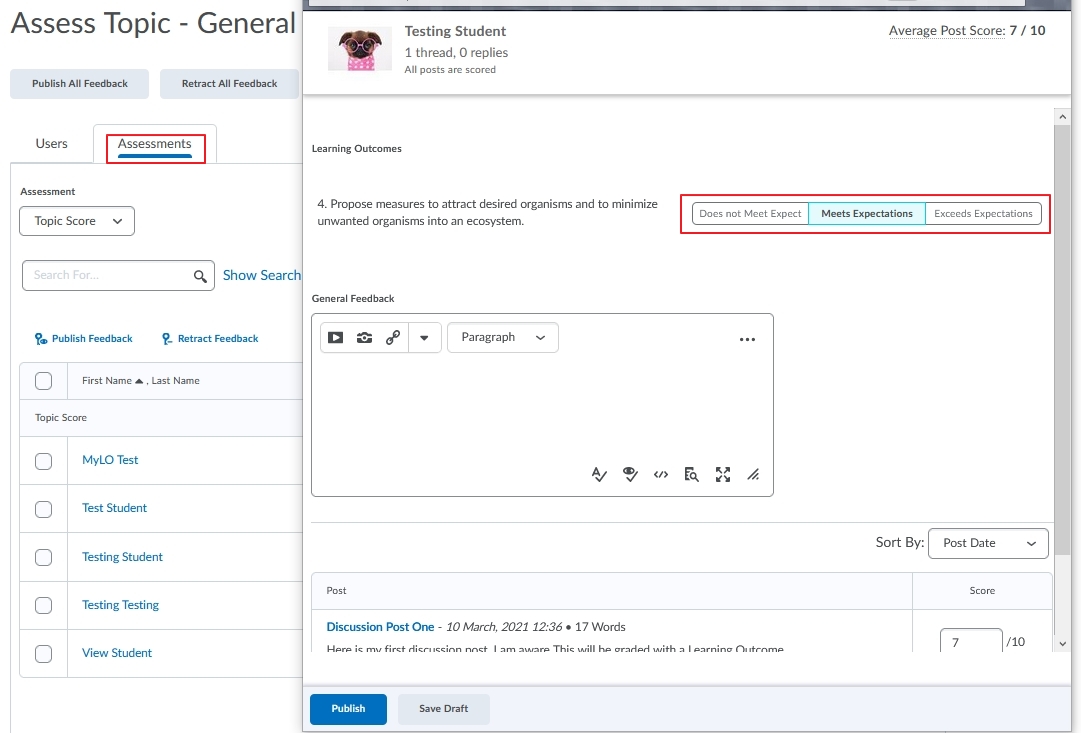Check the box for MyLO Test

click(43, 461)
